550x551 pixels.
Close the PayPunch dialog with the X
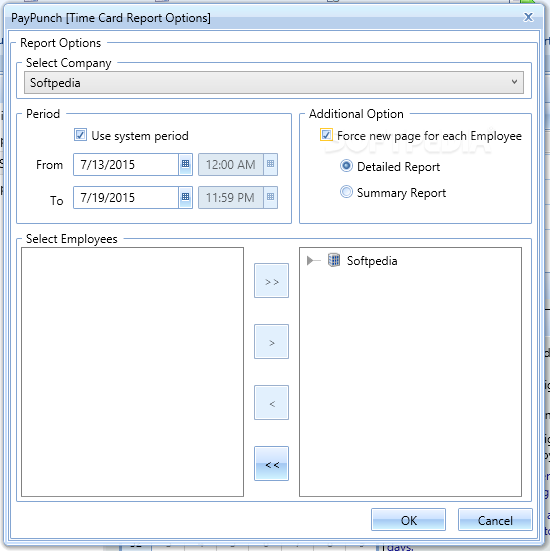click(528, 17)
